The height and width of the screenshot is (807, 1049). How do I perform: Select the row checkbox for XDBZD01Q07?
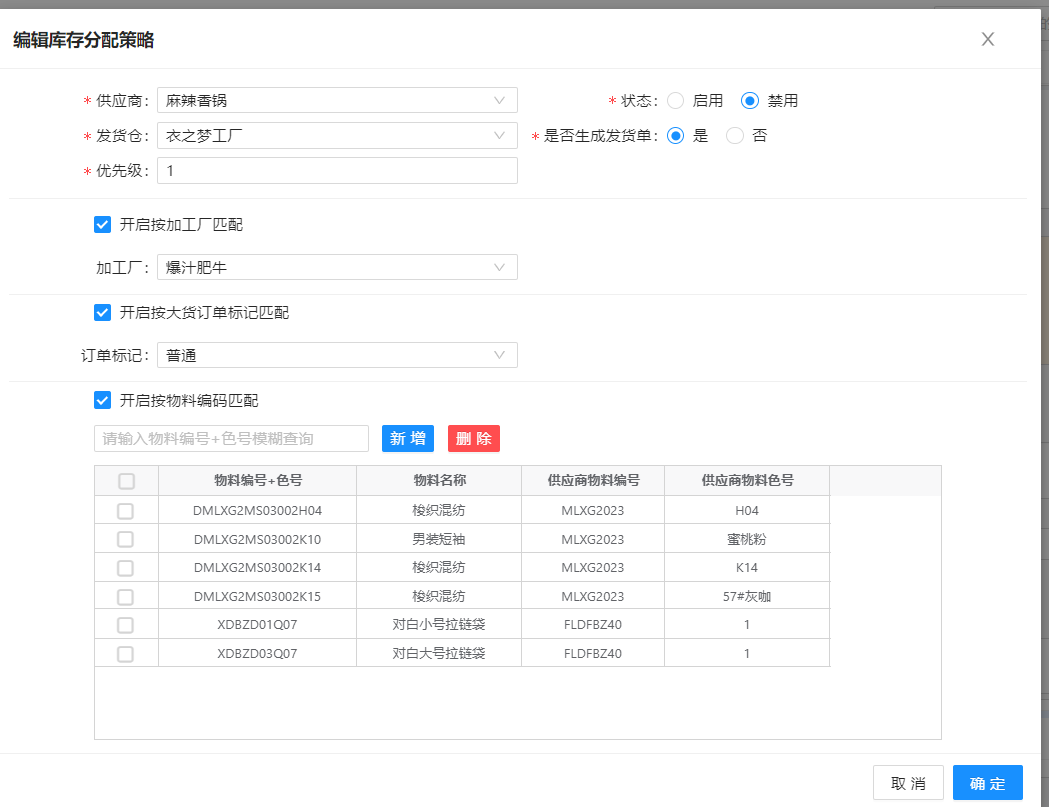[126, 625]
